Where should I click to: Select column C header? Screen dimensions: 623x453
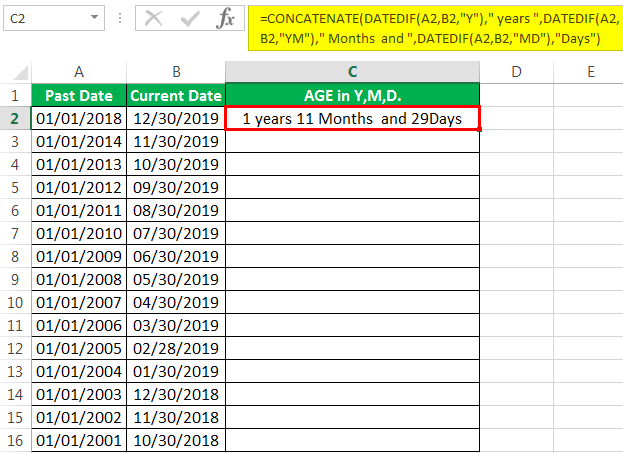click(x=352, y=72)
